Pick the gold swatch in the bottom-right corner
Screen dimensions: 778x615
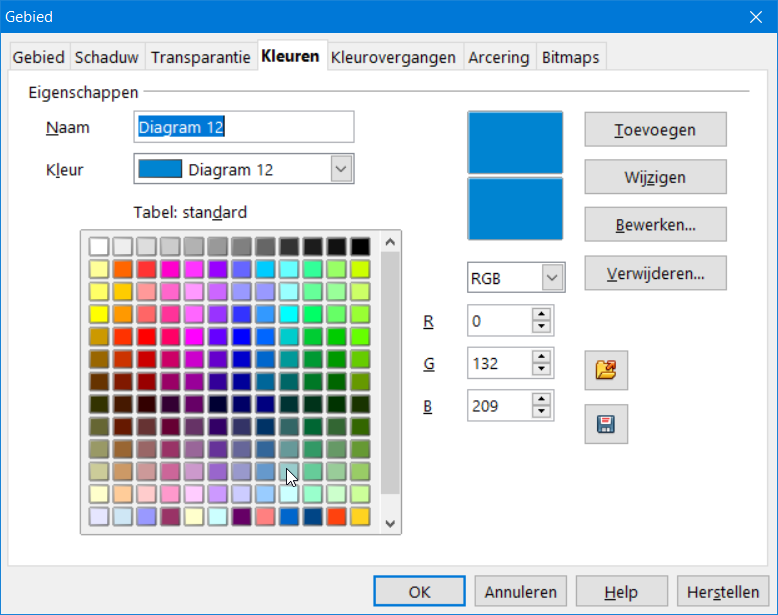click(360, 516)
